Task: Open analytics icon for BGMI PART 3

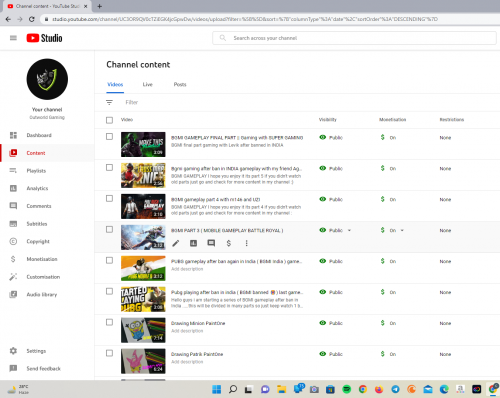Action: click(193, 243)
